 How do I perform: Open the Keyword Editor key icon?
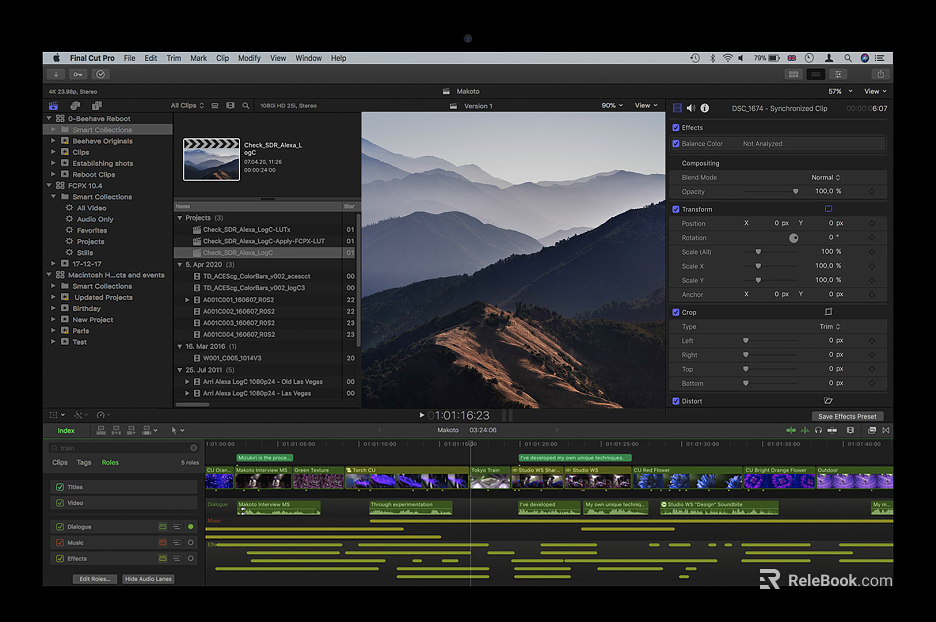click(78, 74)
